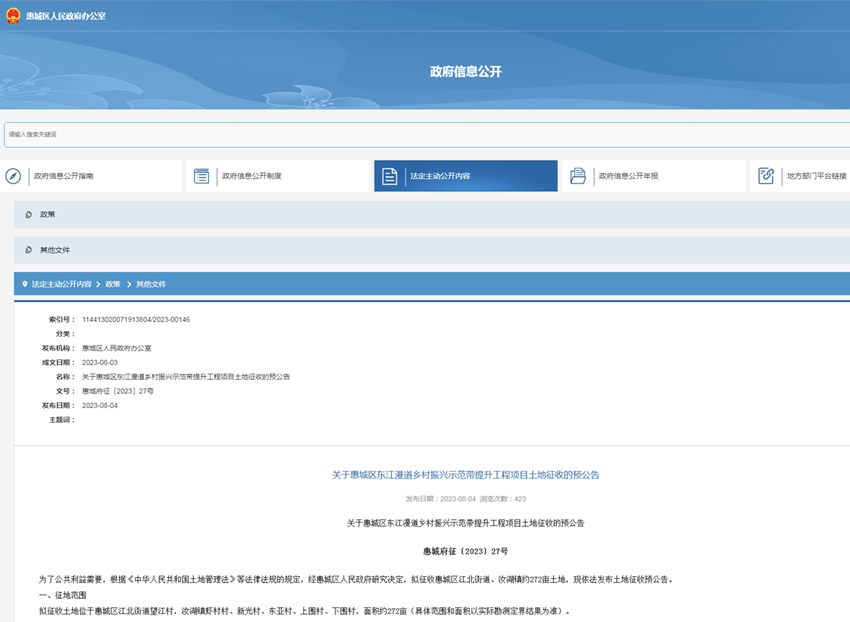The width and height of the screenshot is (850, 622).
Task: Click the file icon beside 政策 row
Action: click(28, 215)
